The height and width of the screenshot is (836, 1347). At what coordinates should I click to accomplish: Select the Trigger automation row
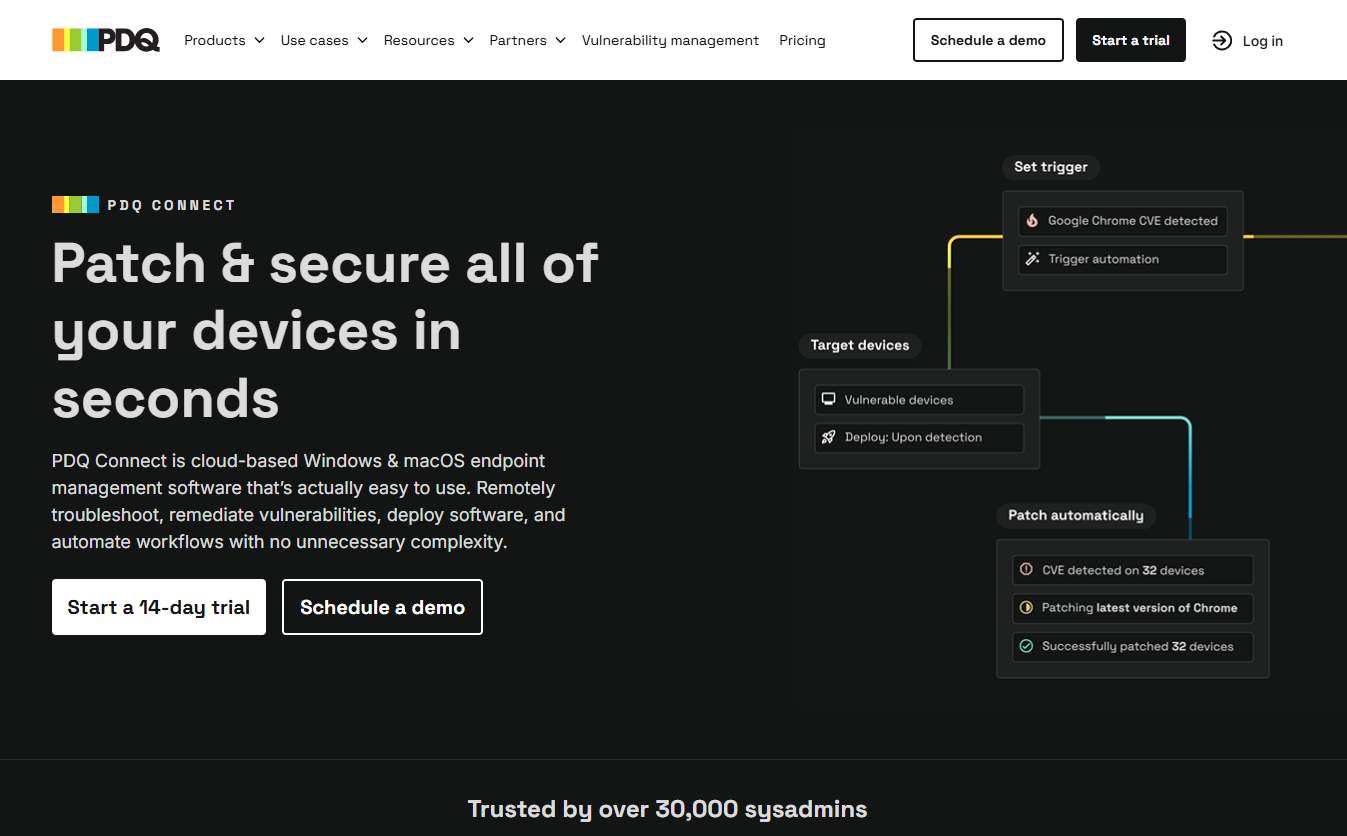(1122, 259)
